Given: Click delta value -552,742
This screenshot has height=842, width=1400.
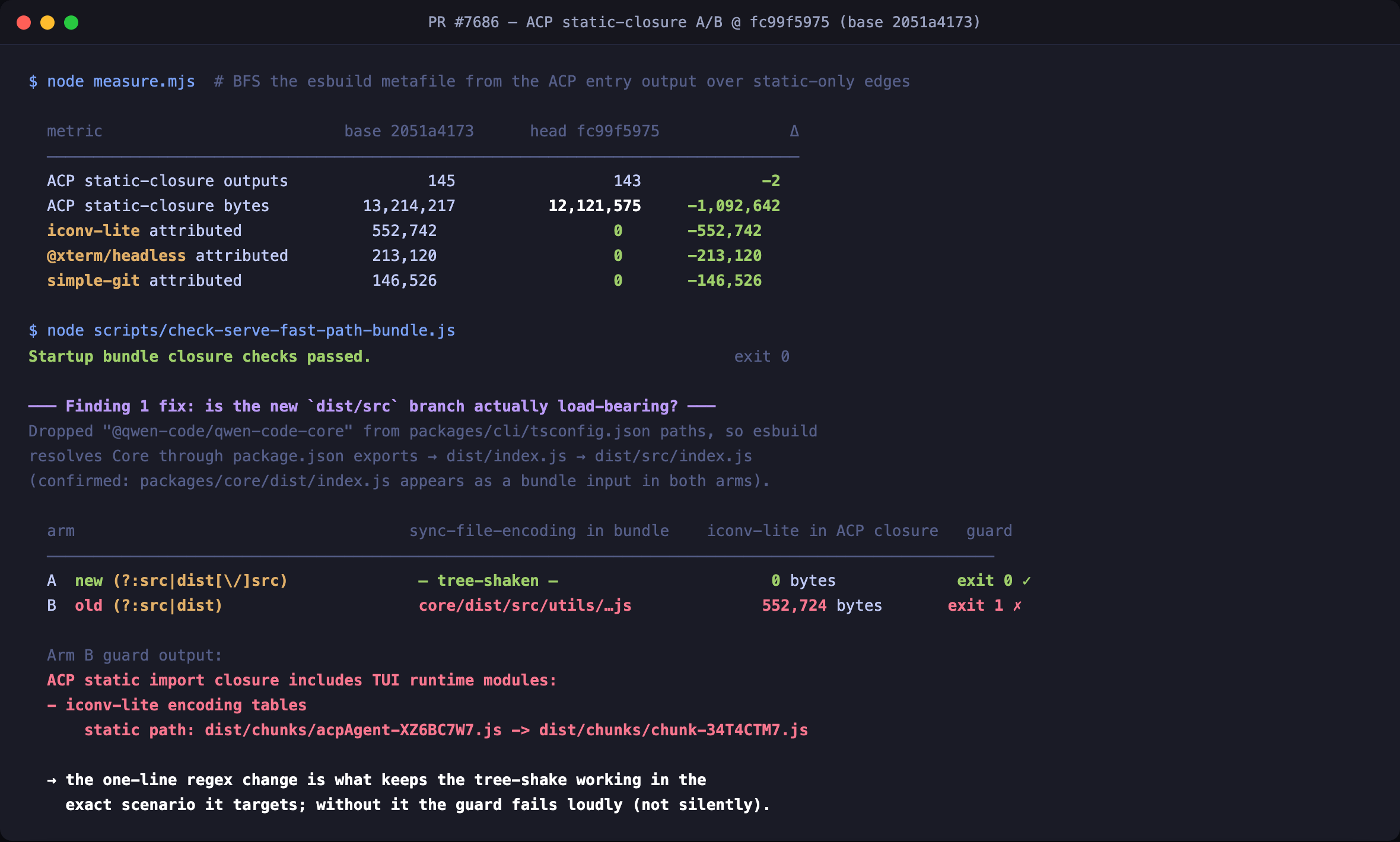Looking at the screenshot, I should [x=724, y=231].
